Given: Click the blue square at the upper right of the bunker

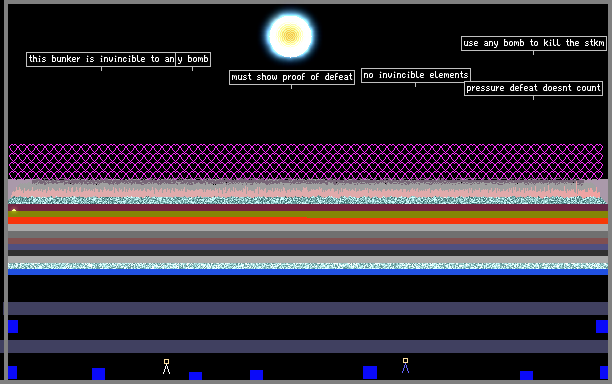Looking at the screenshot, I should [602, 326].
